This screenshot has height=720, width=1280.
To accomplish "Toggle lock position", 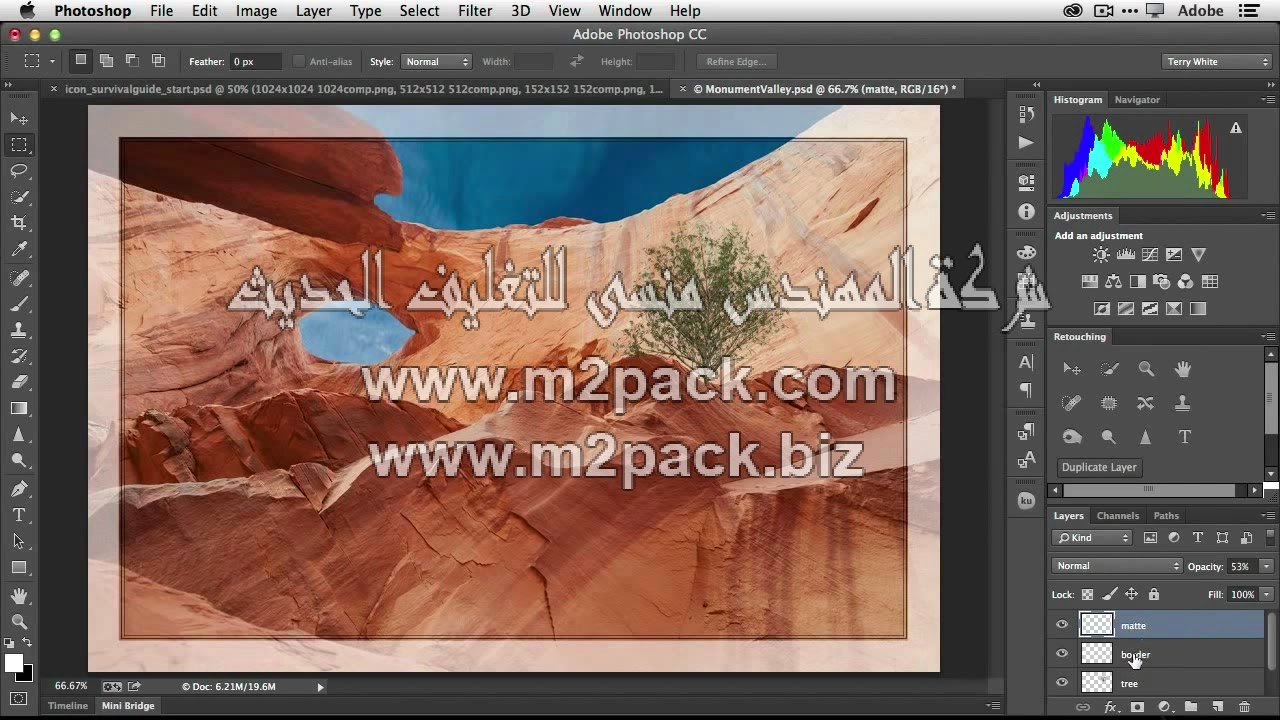I will (1131, 594).
